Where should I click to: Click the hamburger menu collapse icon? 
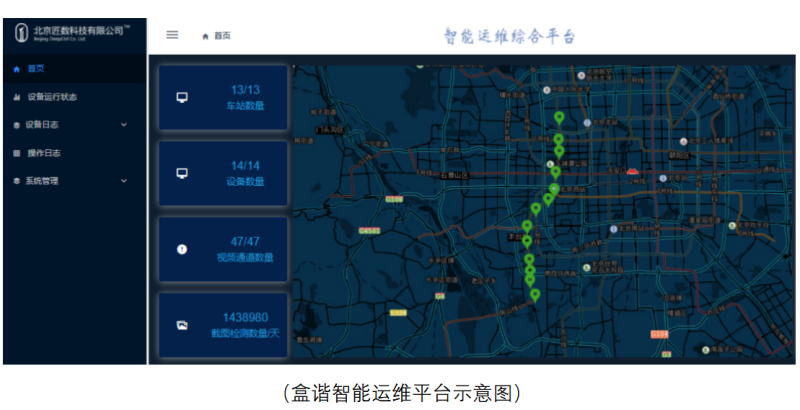172,34
